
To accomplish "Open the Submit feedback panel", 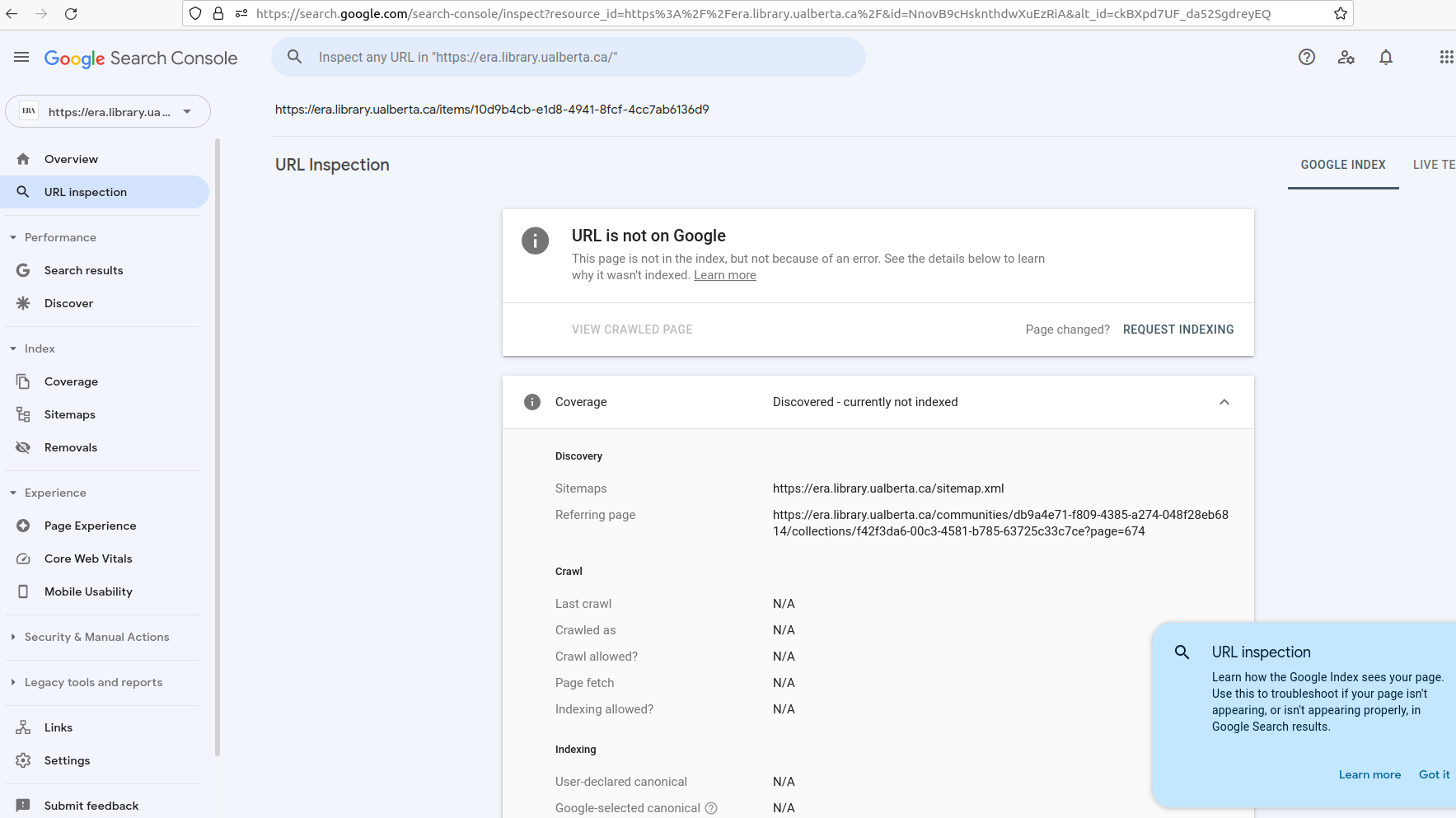I will [x=91, y=806].
